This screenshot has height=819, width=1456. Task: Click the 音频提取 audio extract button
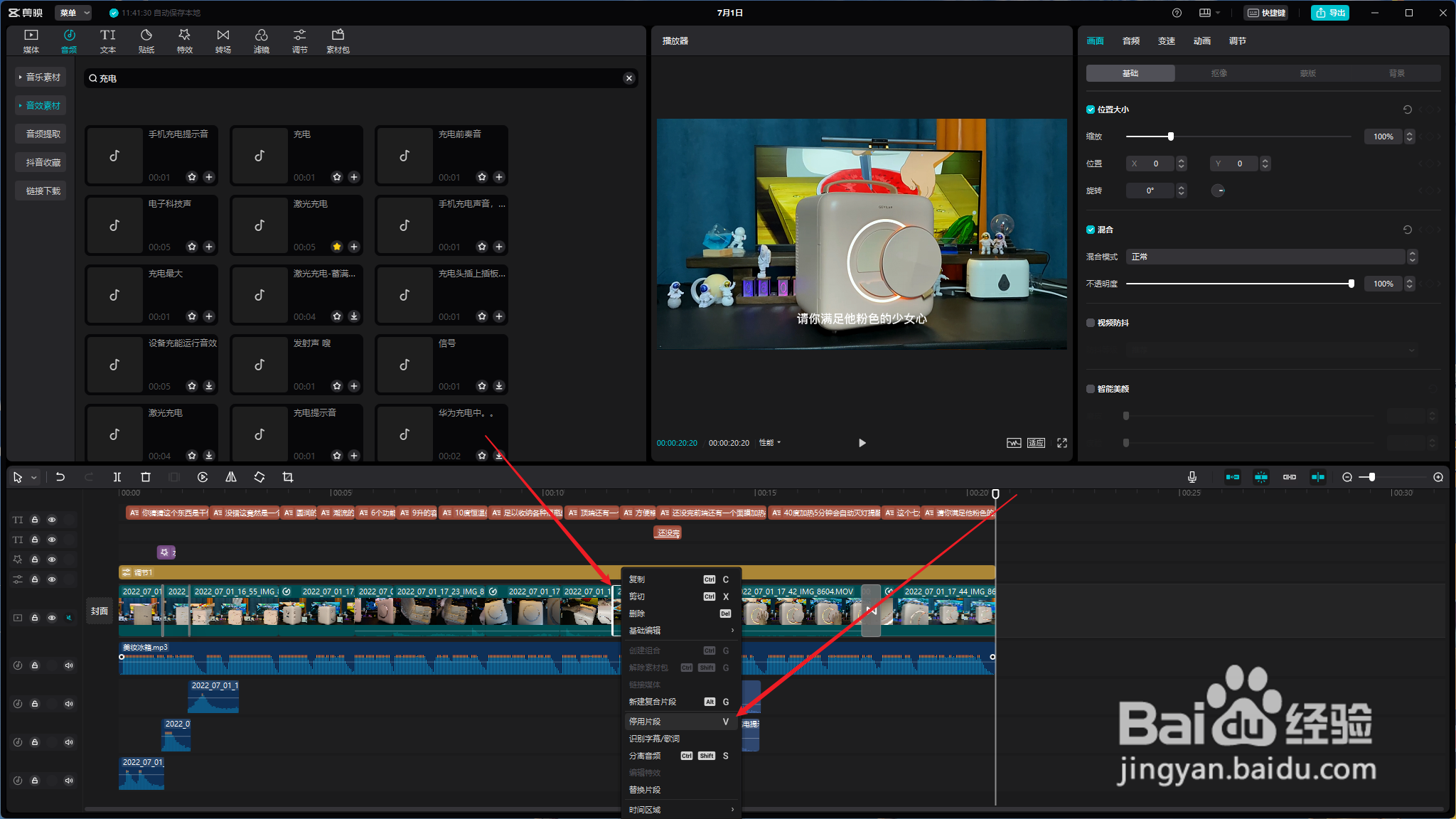[x=43, y=134]
